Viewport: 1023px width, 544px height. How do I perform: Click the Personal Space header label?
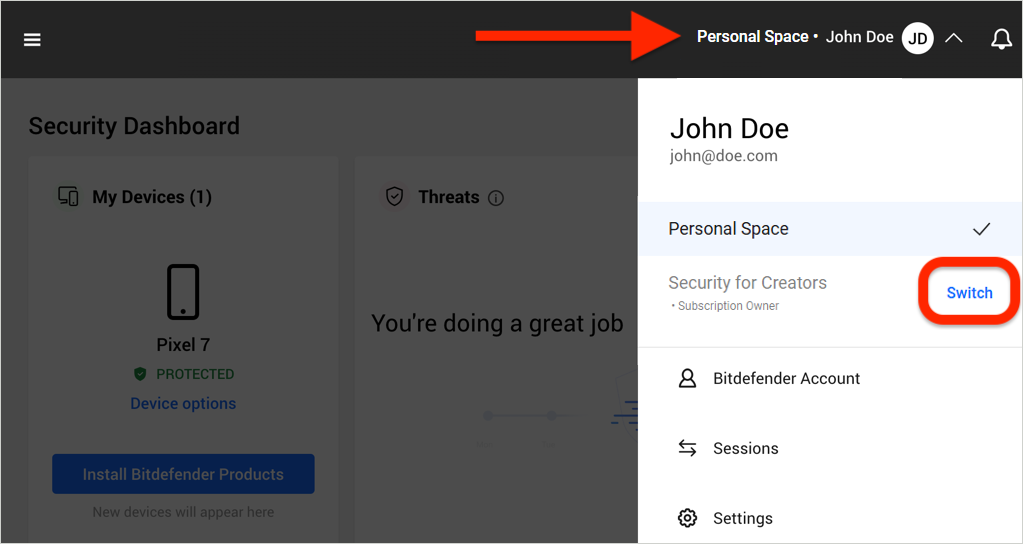click(753, 37)
